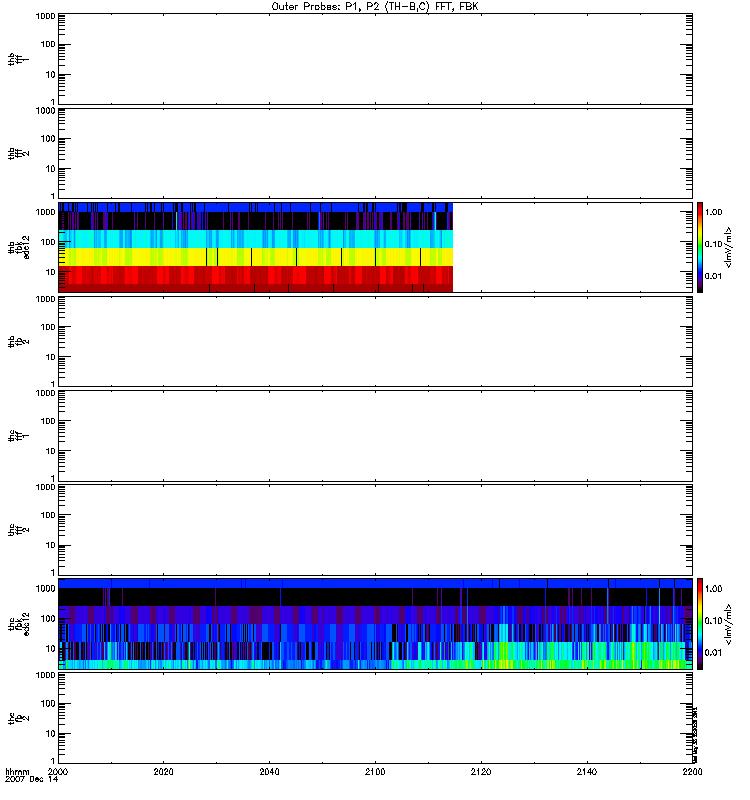Click the plot title 'Outer Probes: P1, P2 (TH-B,C) FFT, FBK'

pos(374,6)
